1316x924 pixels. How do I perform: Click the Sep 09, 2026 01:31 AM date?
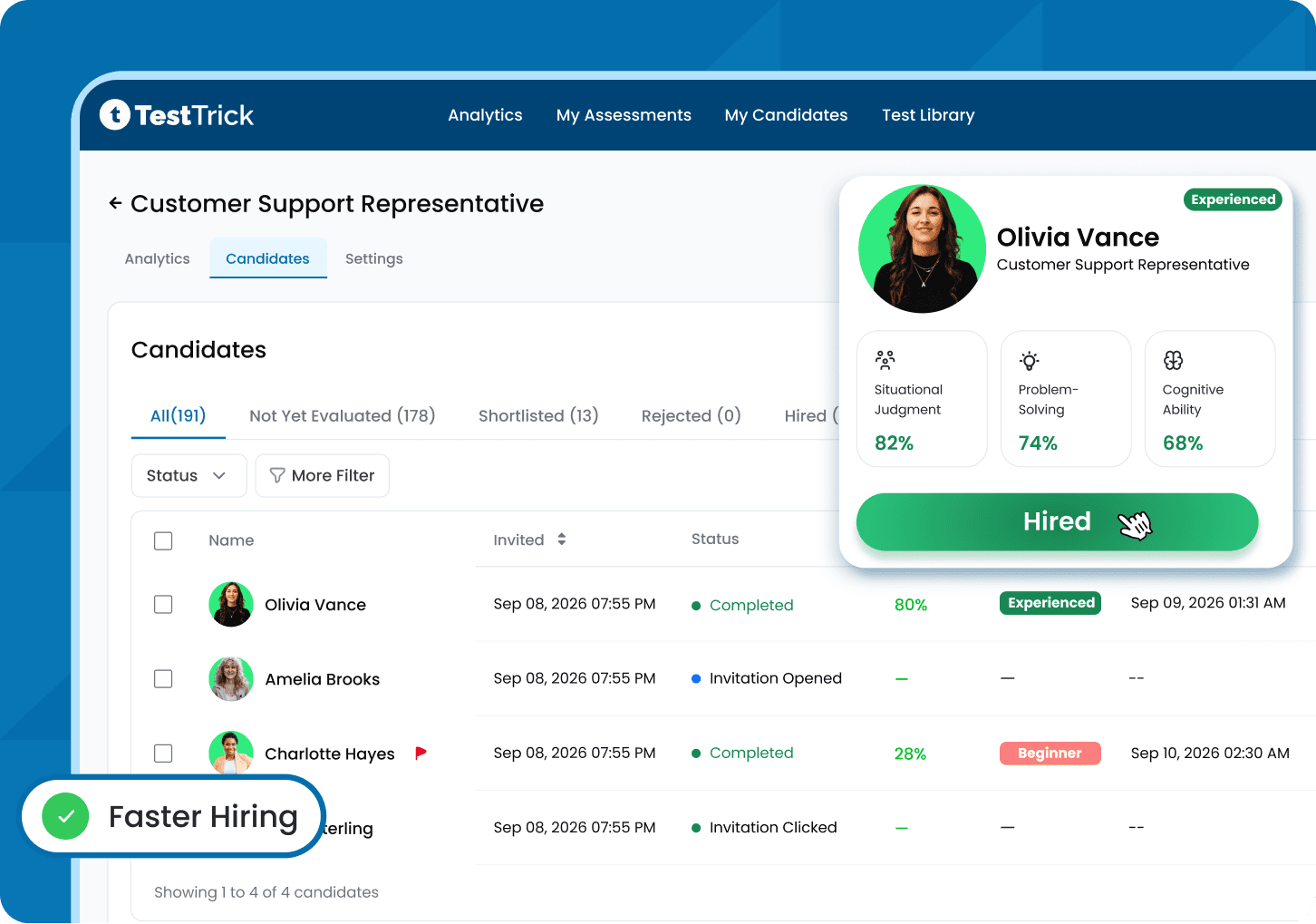coord(1208,603)
